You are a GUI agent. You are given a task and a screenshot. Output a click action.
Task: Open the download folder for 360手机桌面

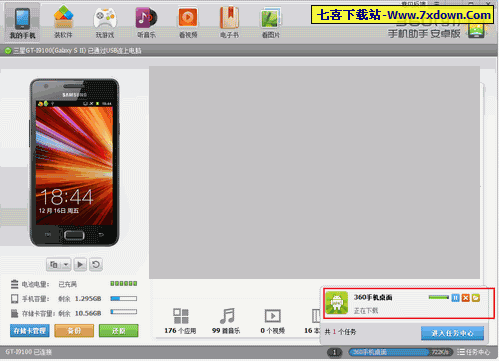point(476,298)
